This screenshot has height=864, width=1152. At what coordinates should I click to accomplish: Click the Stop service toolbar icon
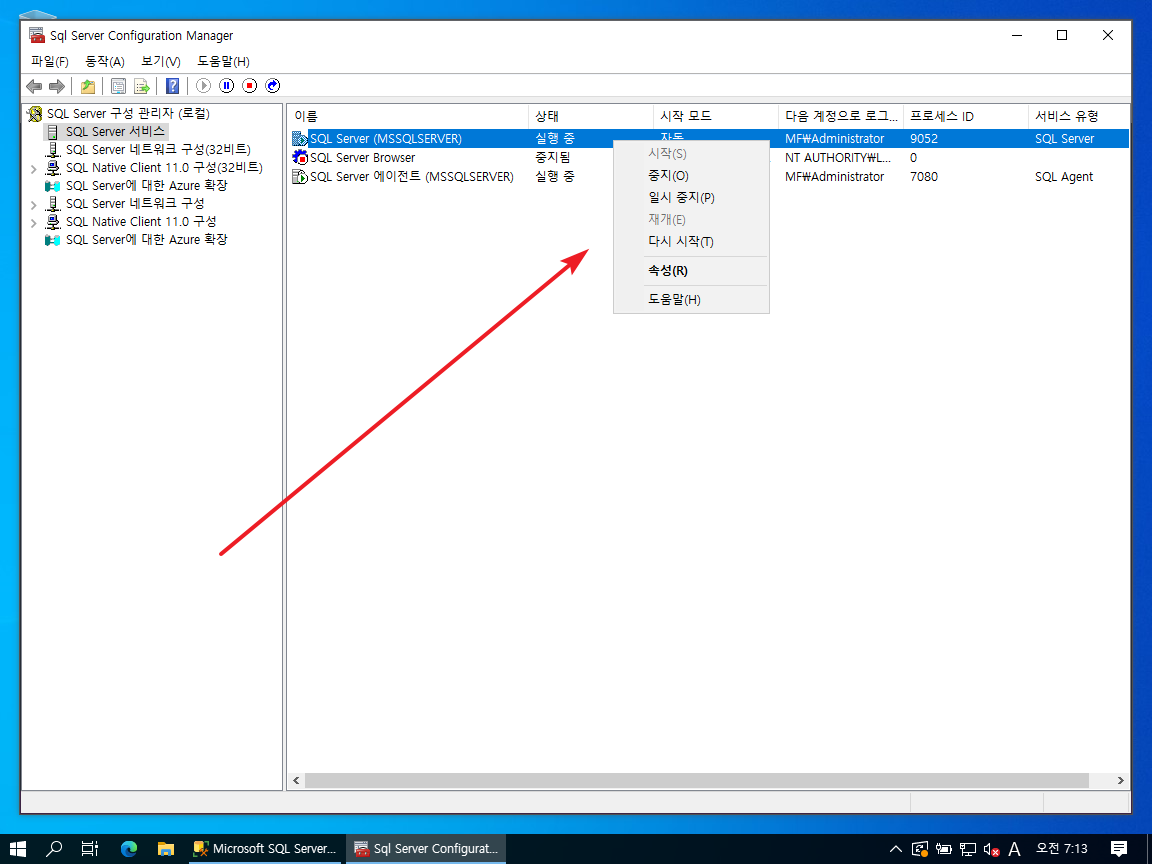250,86
